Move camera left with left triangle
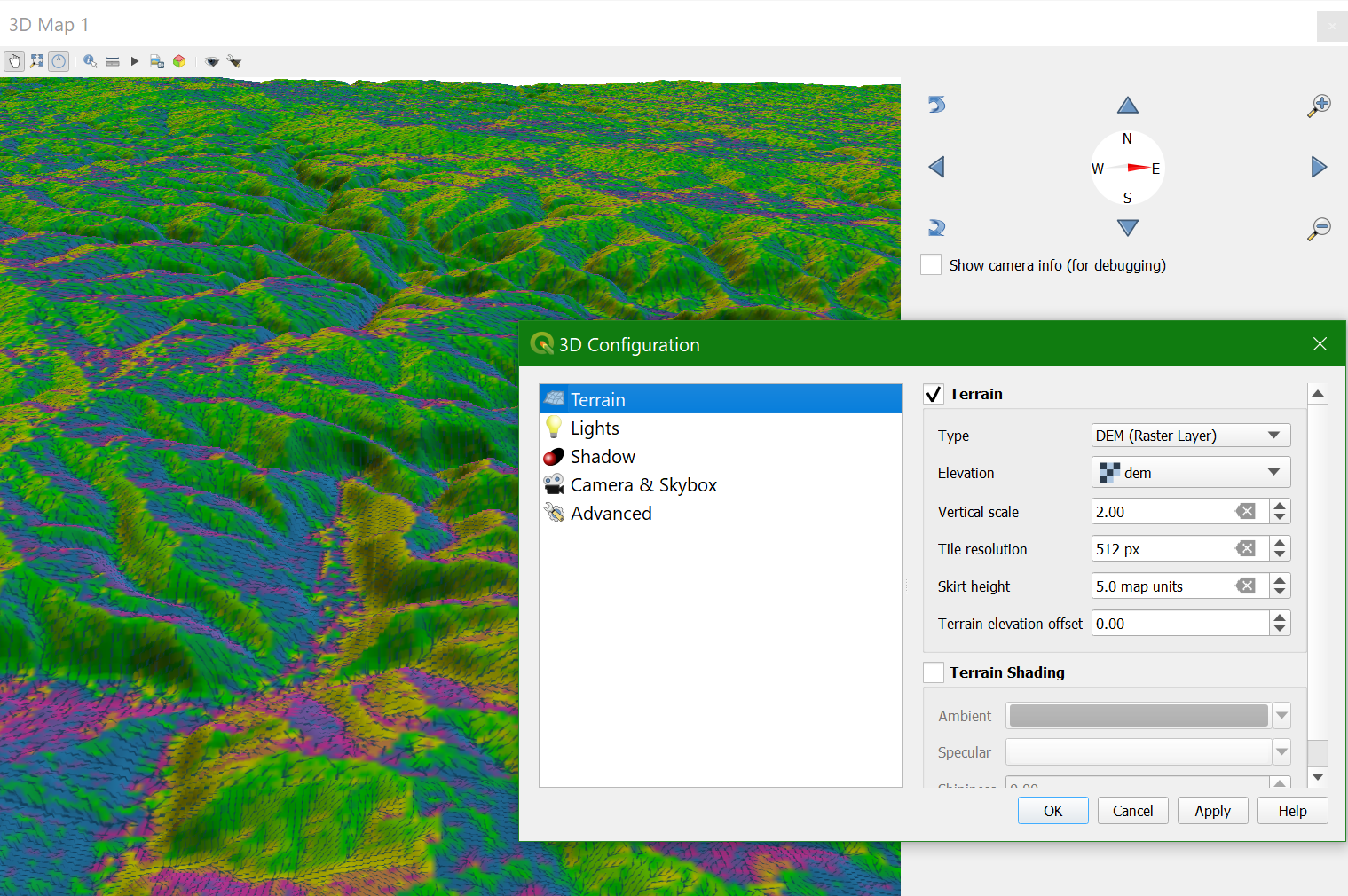The image size is (1348, 896). coord(936,167)
